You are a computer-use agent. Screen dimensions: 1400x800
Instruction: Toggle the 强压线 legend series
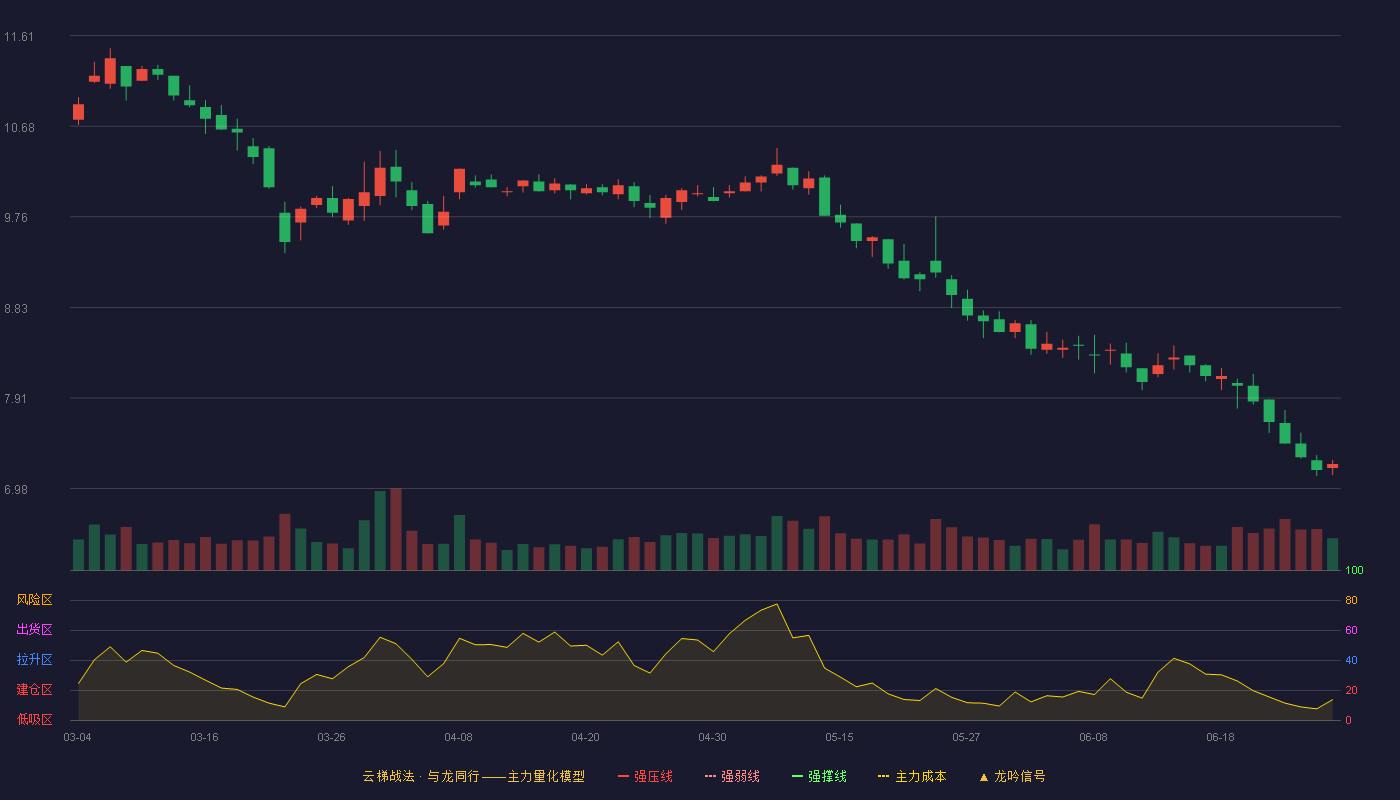click(x=645, y=776)
